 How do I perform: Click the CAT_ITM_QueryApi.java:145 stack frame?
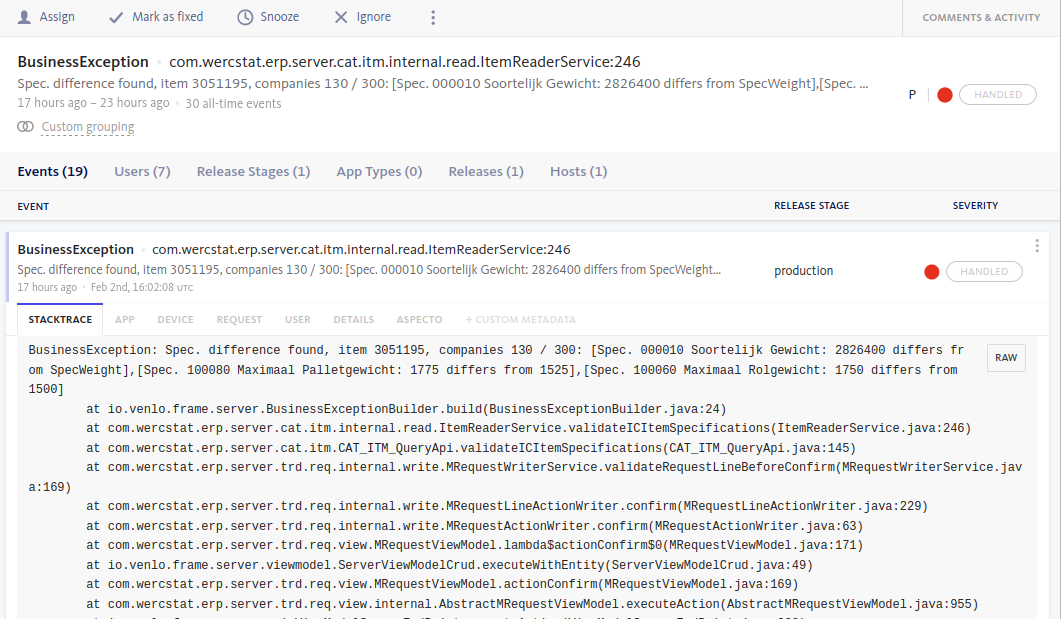coord(471,448)
